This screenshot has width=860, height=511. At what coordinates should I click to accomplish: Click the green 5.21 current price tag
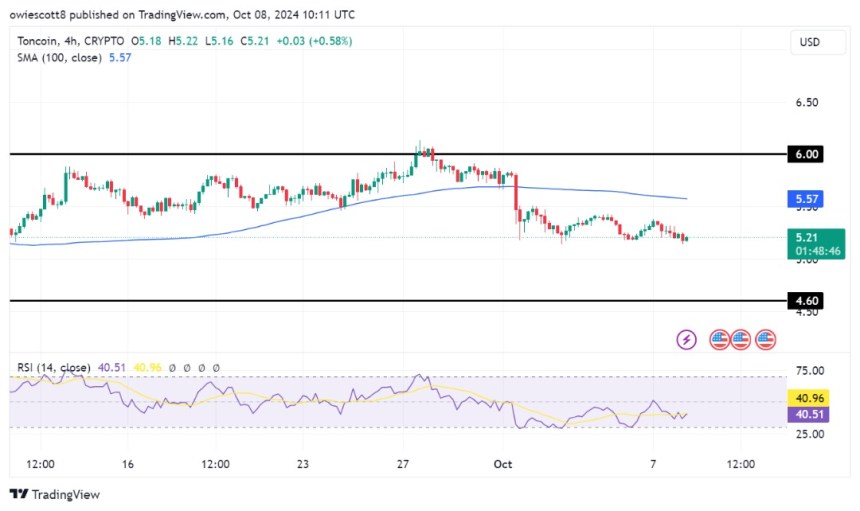click(805, 238)
